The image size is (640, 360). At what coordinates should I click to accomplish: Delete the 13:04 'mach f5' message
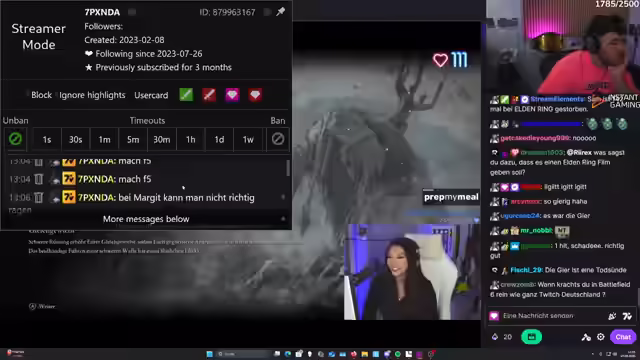click(x=38, y=179)
